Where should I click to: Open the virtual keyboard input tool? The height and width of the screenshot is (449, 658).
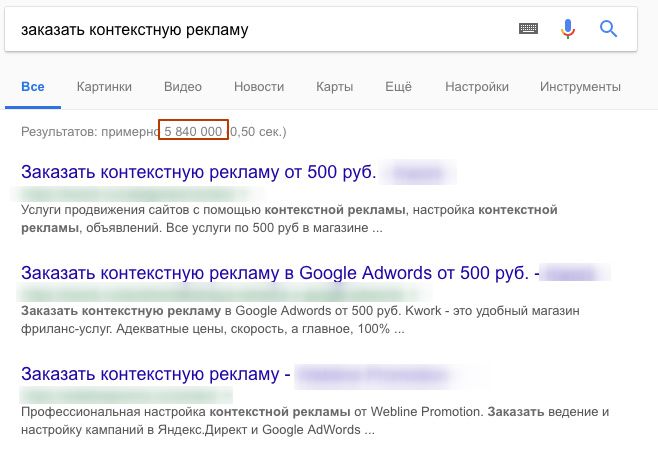pyautogui.click(x=528, y=29)
